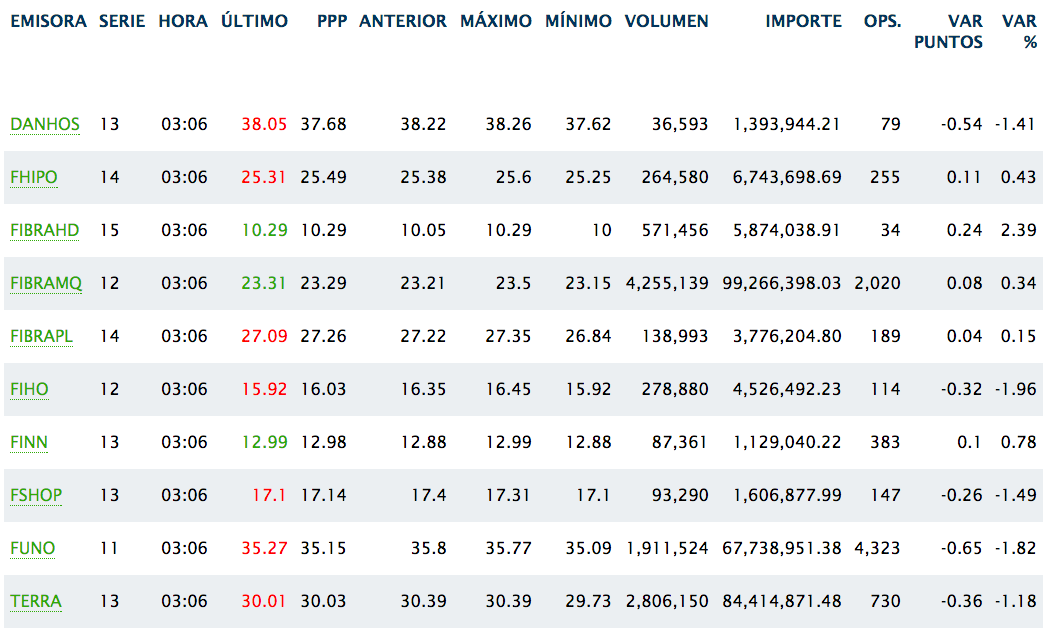Select DANHOS last price 38.05
Viewport: 1050px width, 634px height.
click(x=264, y=125)
